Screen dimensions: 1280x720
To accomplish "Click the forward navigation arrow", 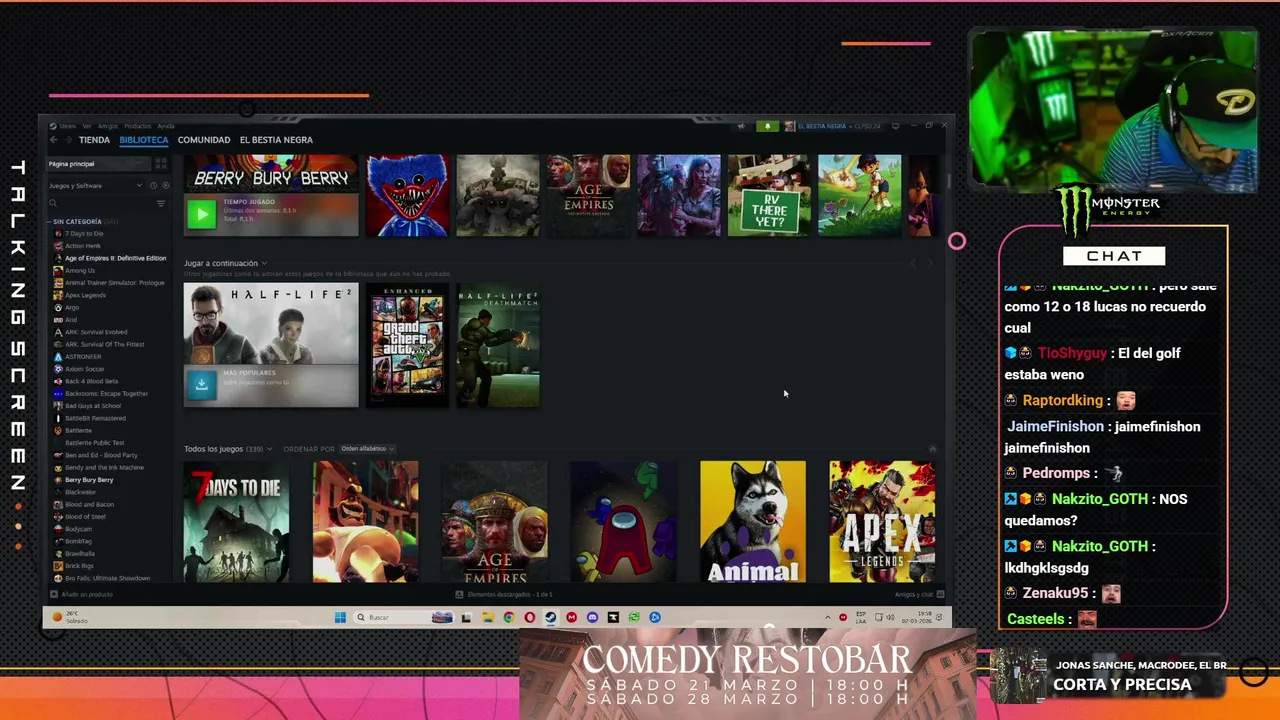I will point(68,140).
